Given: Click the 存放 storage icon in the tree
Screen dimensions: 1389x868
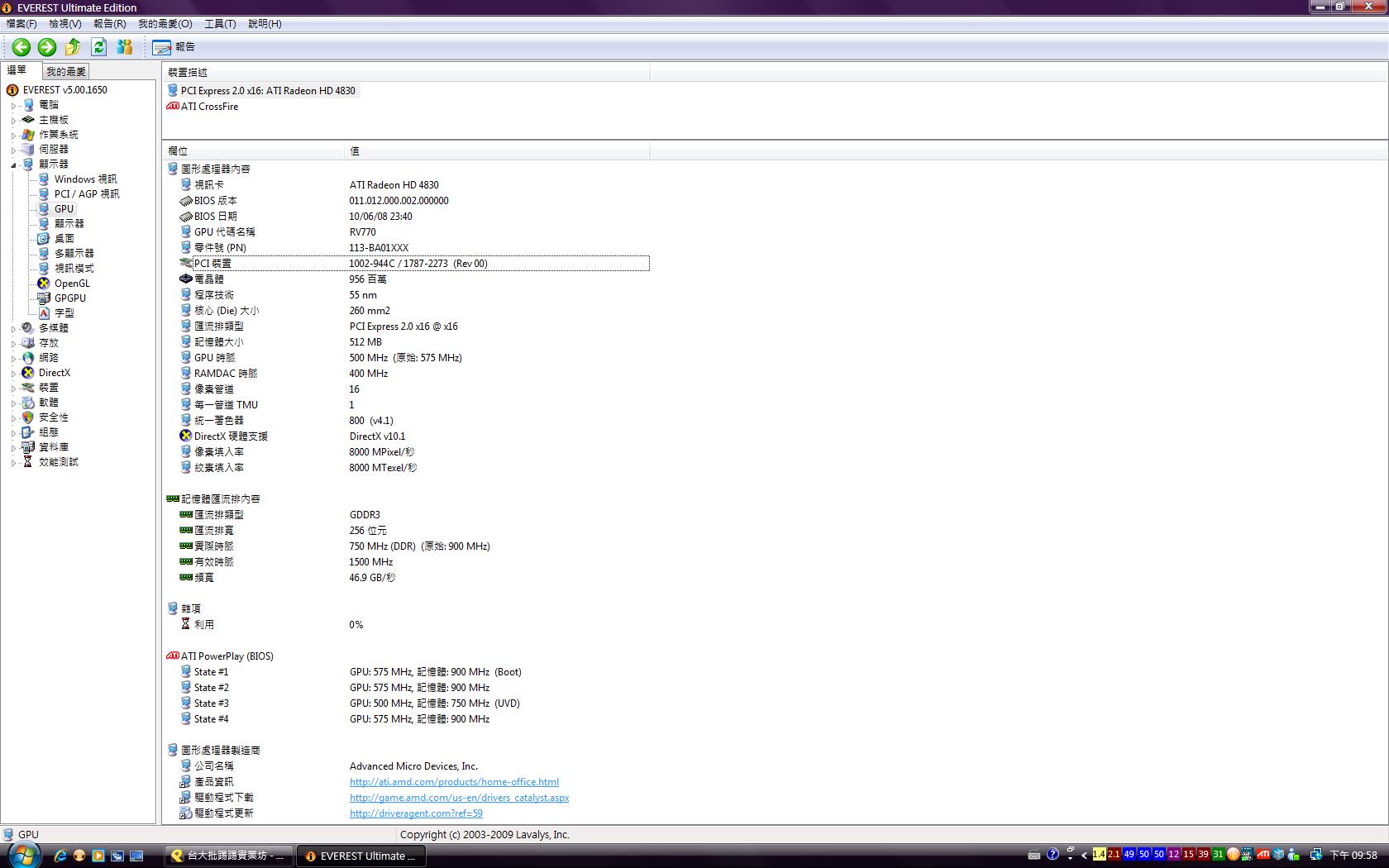Looking at the screenshot, I should [28, 343].
